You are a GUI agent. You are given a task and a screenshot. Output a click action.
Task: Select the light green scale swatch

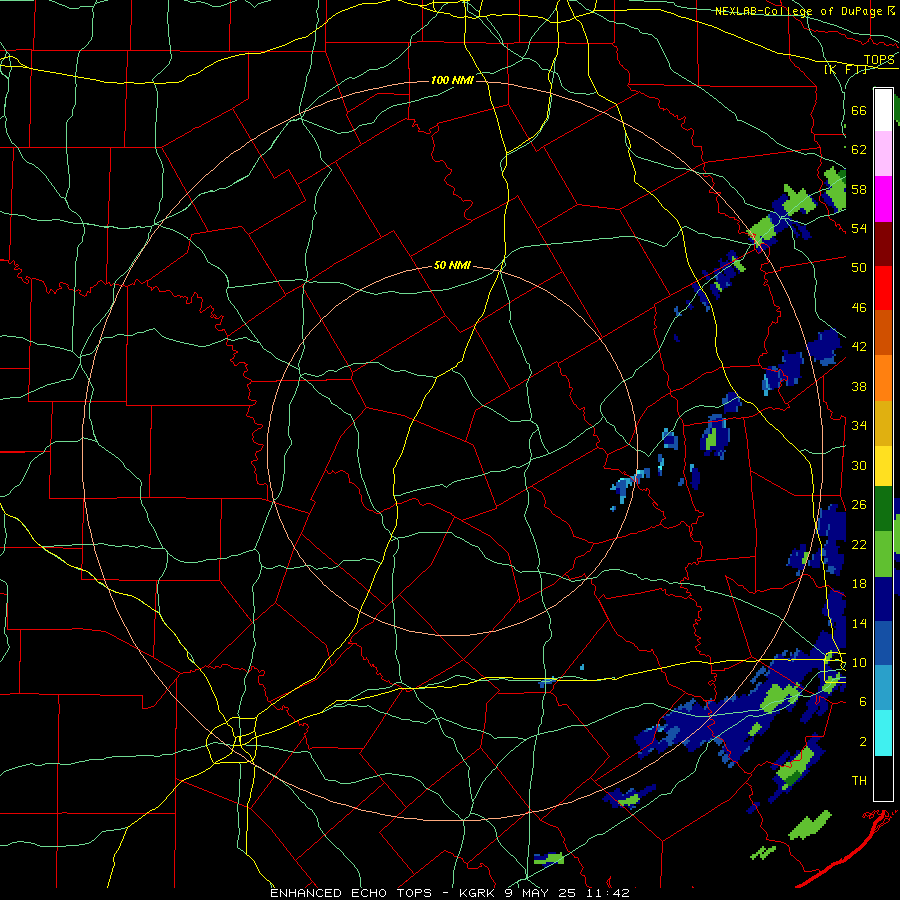(x=883, y=554)
